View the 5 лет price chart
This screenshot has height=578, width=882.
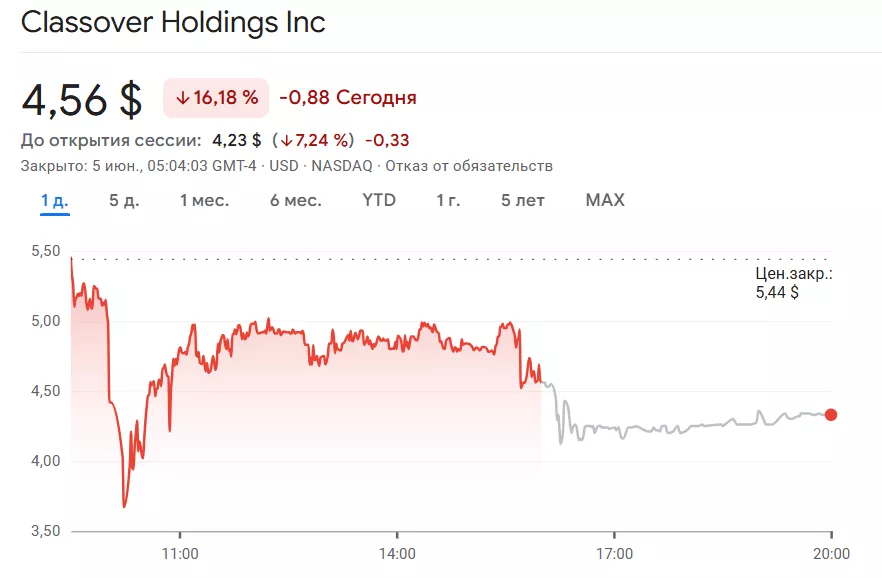coord(523,200)
